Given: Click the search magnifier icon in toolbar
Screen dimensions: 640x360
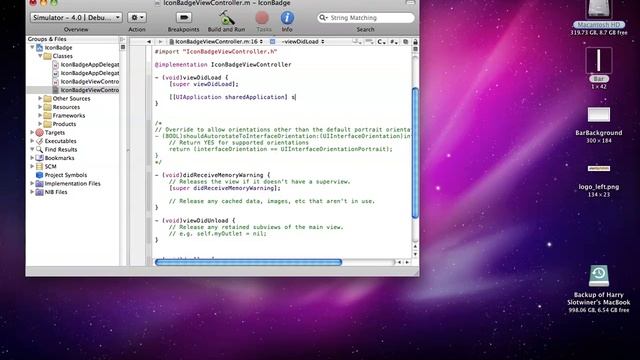Looking at the screenshot, I should 323,18.
